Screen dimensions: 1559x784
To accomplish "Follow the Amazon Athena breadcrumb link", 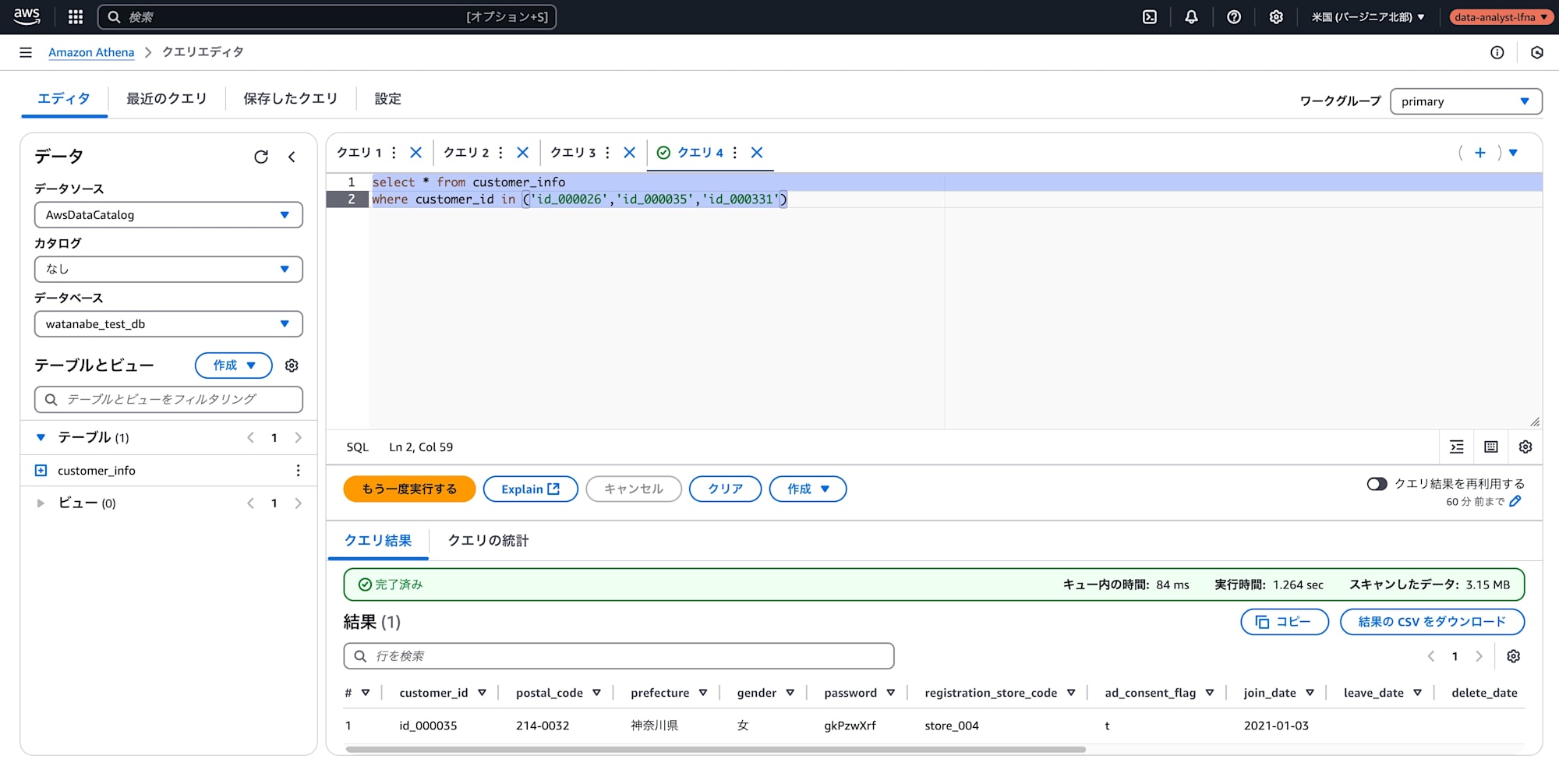I will pos(91,52).
